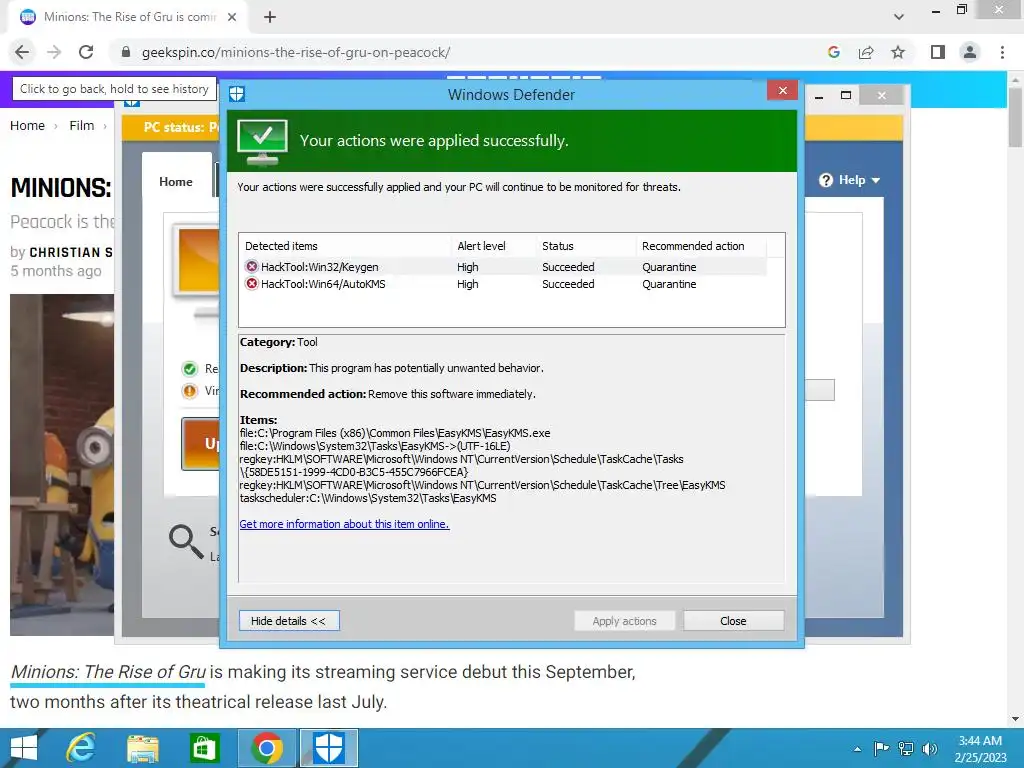Screen dimensions: 1024x768
Task: Open Google icon in address bar
Action: [x=833, y=52]
